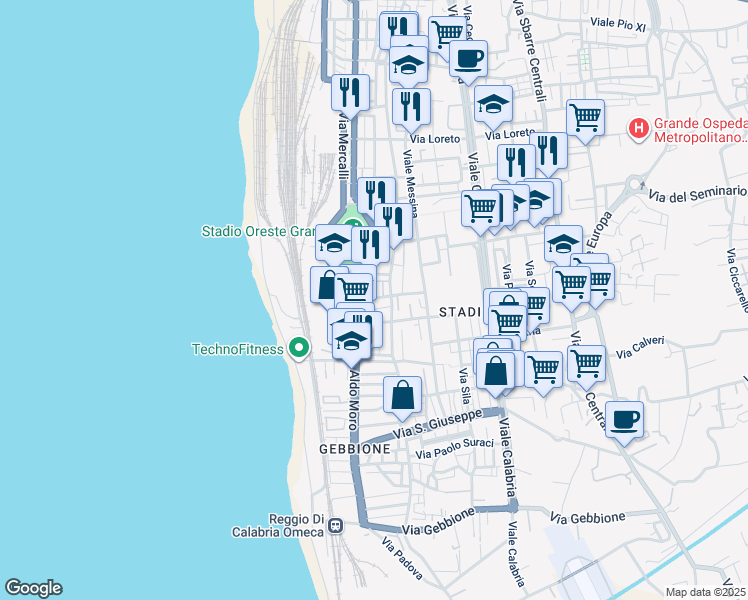Select the train station icon at Reggio Di Calabria Omeca

pyautogui.click(x=336, y=525)
